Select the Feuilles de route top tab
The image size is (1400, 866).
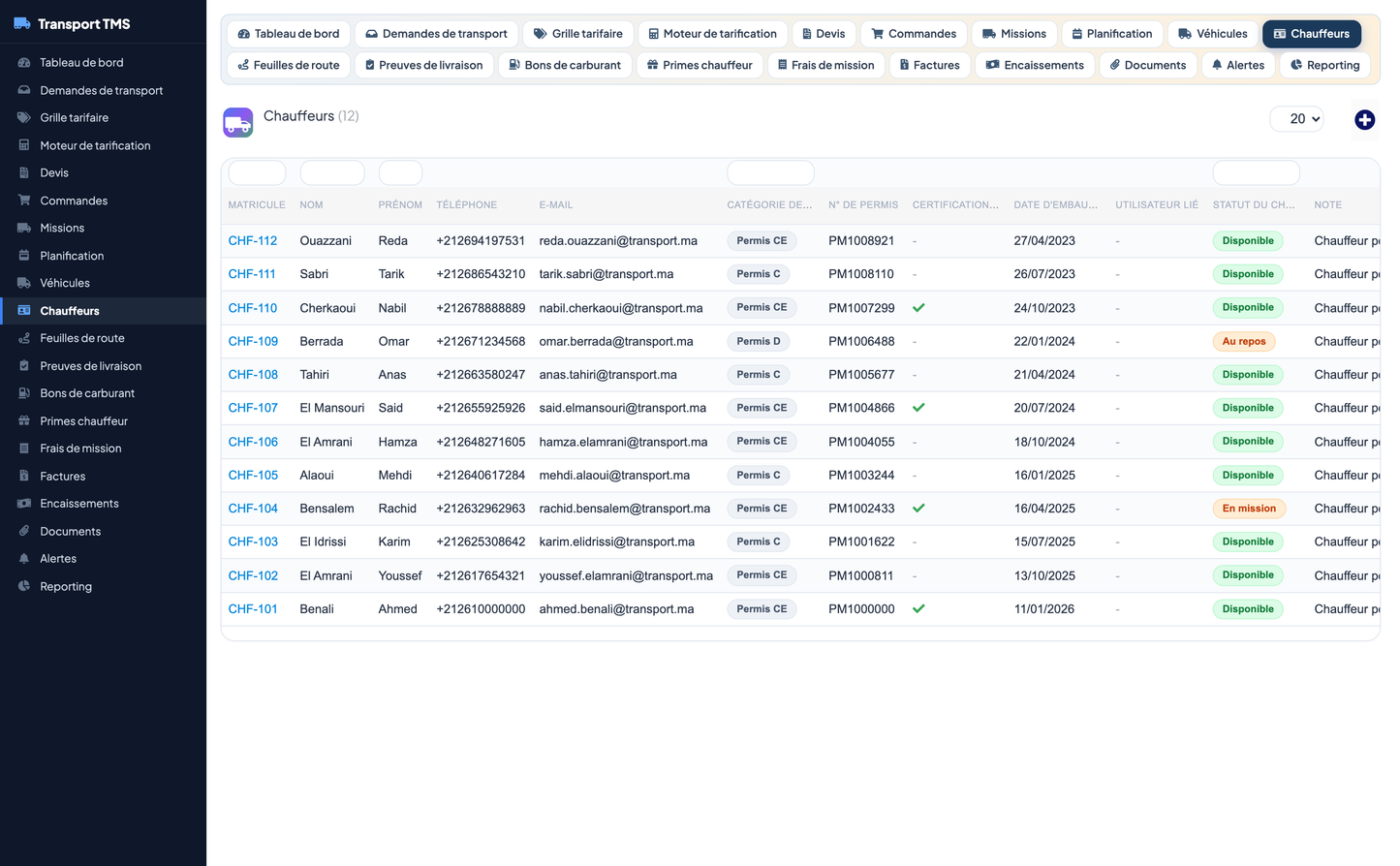click(x=289, y=65)
